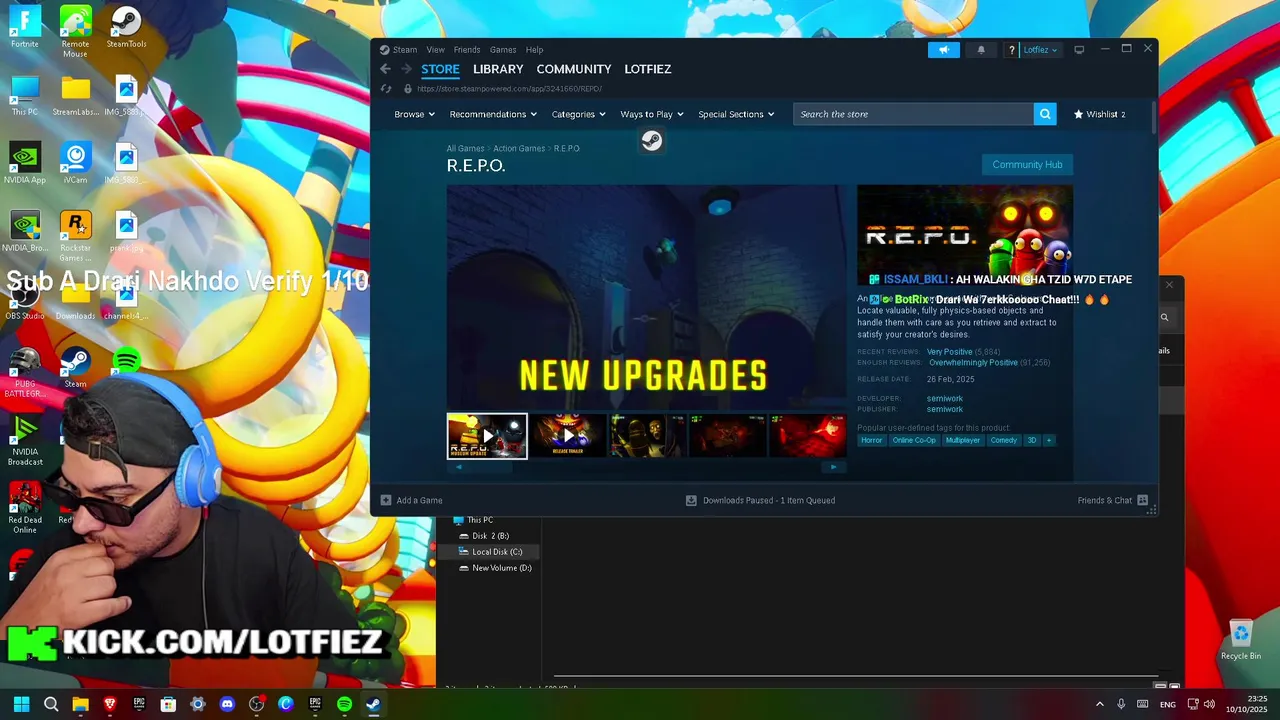Expand the Special Sections dropdown
This screenshot has width=1280, height=720.
(736, 114)
